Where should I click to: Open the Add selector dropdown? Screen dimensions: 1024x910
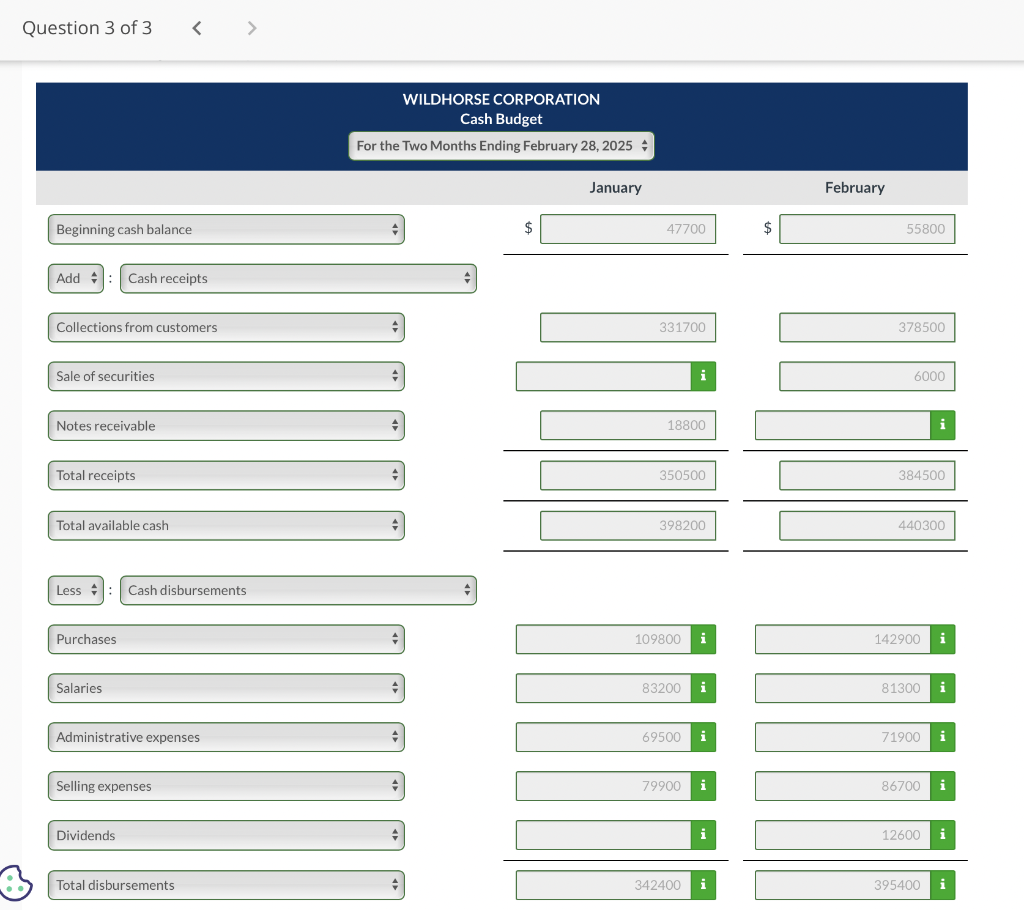(76, 278)
